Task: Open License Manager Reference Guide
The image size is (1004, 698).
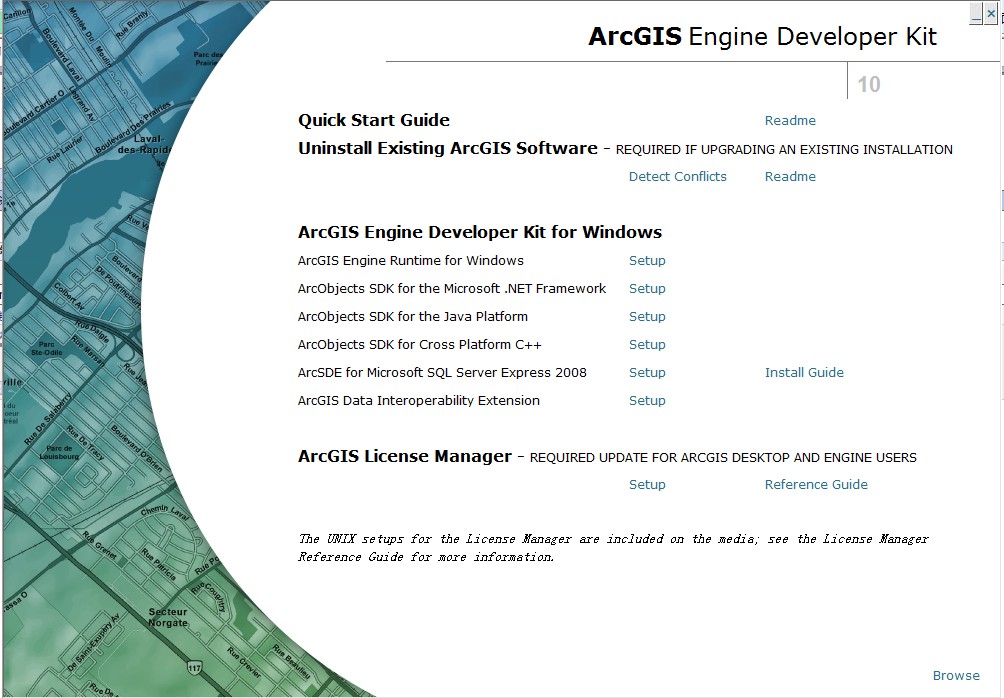Action: click(x=816, y=485)
